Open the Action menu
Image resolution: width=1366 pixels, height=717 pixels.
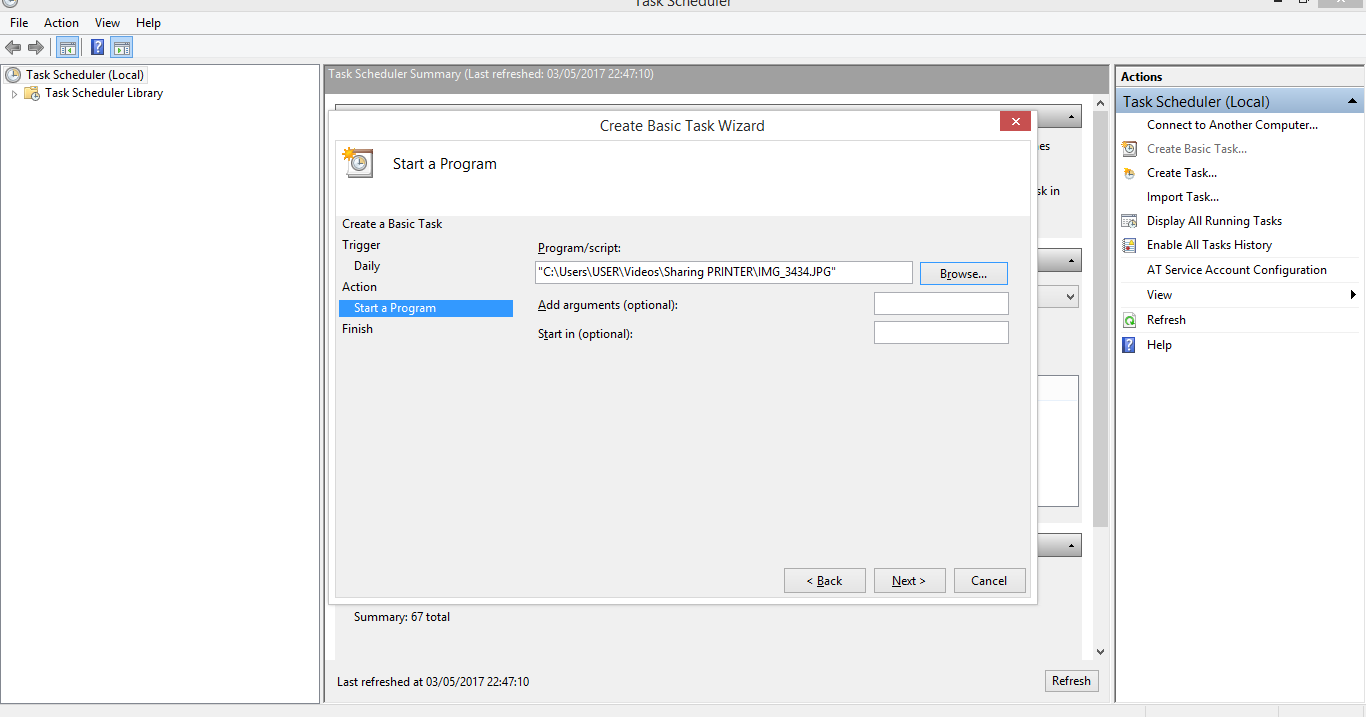pyautogui.click(x=61, y=22)
